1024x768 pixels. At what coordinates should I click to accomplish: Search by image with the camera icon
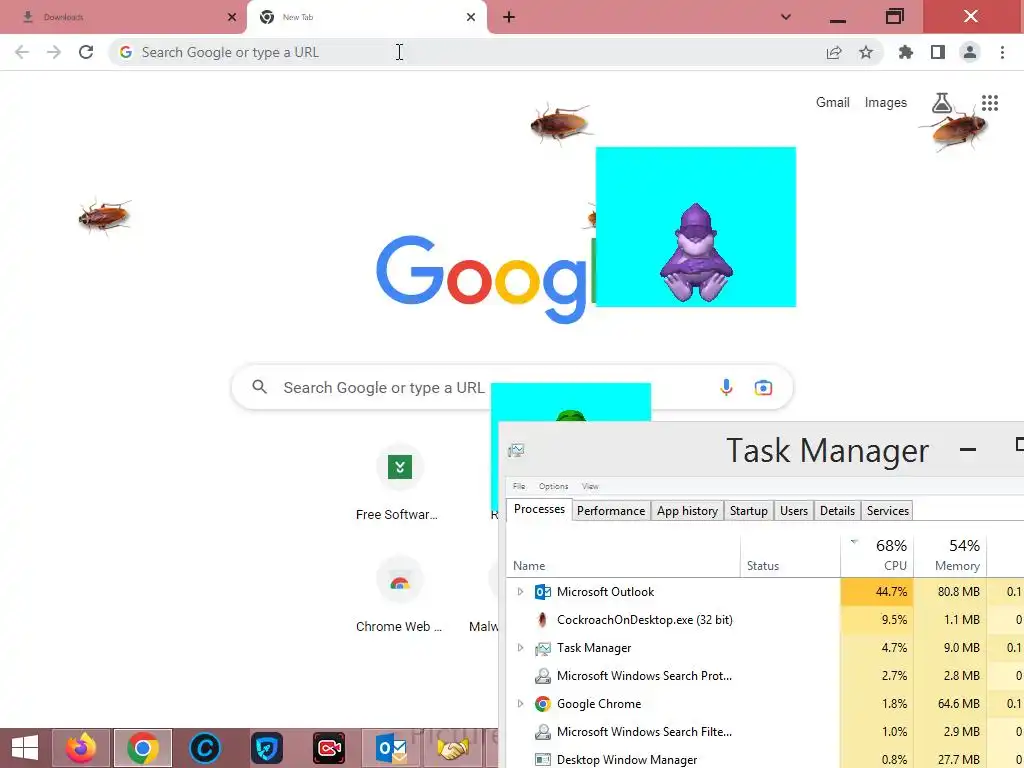pyautogui.click(x=763, y=388)
